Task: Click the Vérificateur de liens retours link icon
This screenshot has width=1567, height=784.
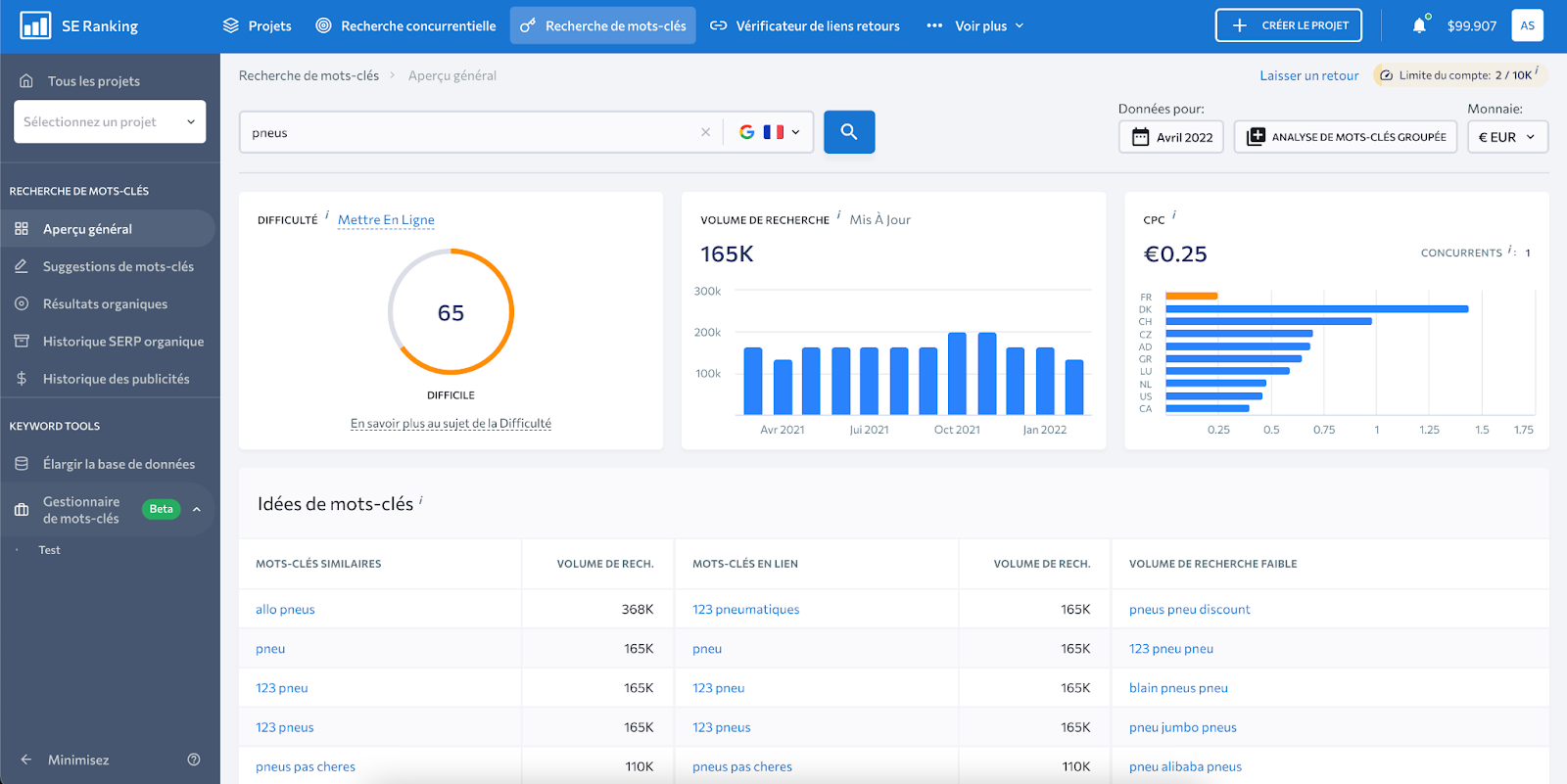Action: pyautogui.click(x=718, y=25)
